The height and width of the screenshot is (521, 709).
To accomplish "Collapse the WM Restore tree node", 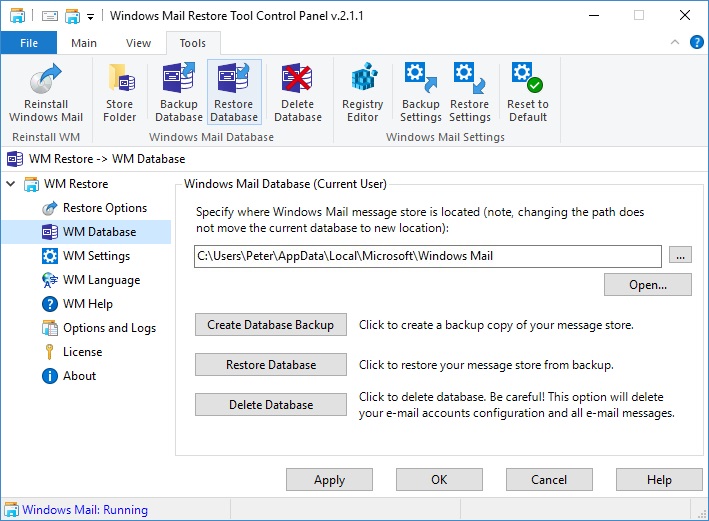I will [11, 184].
